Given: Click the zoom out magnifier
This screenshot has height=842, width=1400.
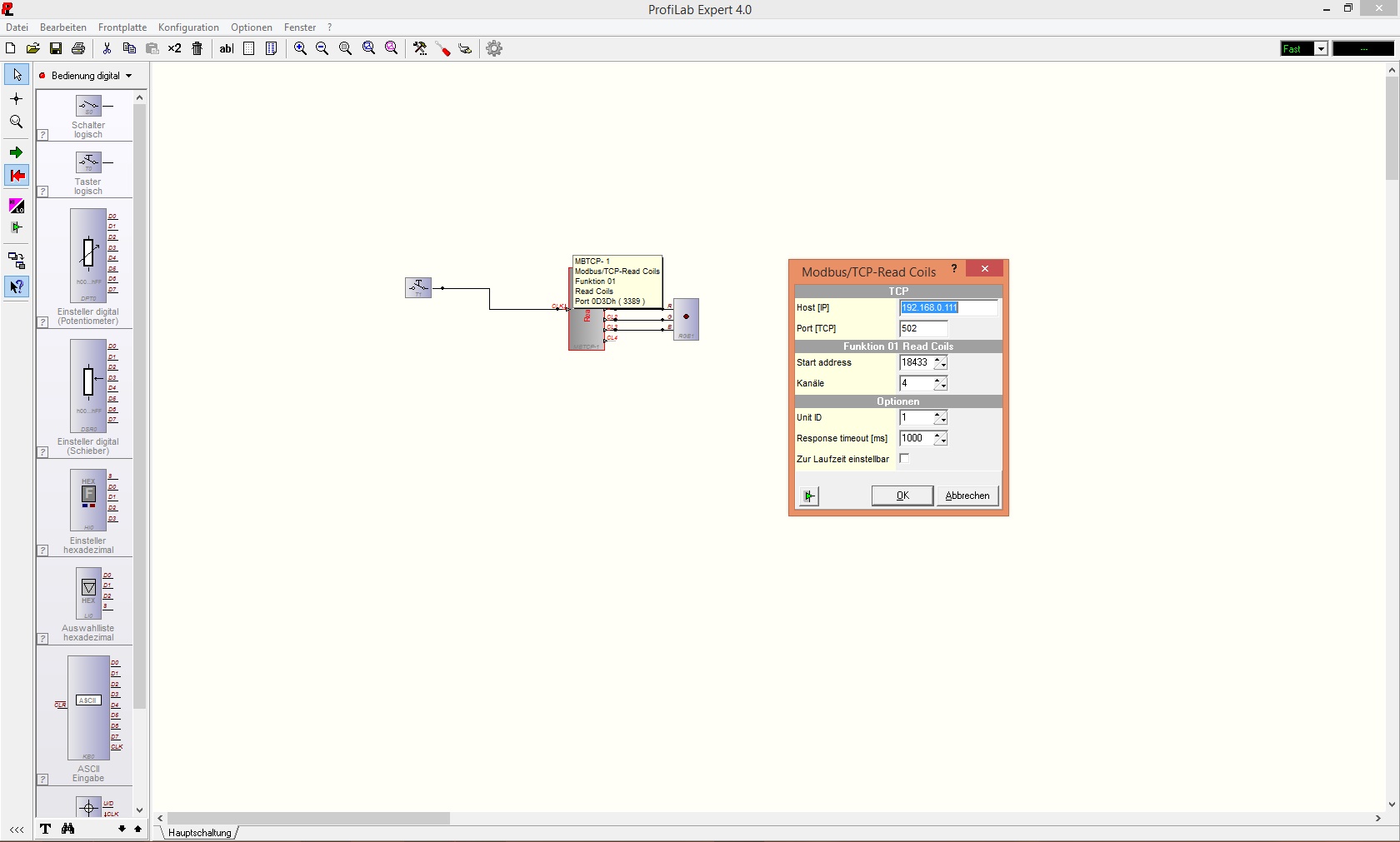Looking at the screenshot, I should pos(322,48).
